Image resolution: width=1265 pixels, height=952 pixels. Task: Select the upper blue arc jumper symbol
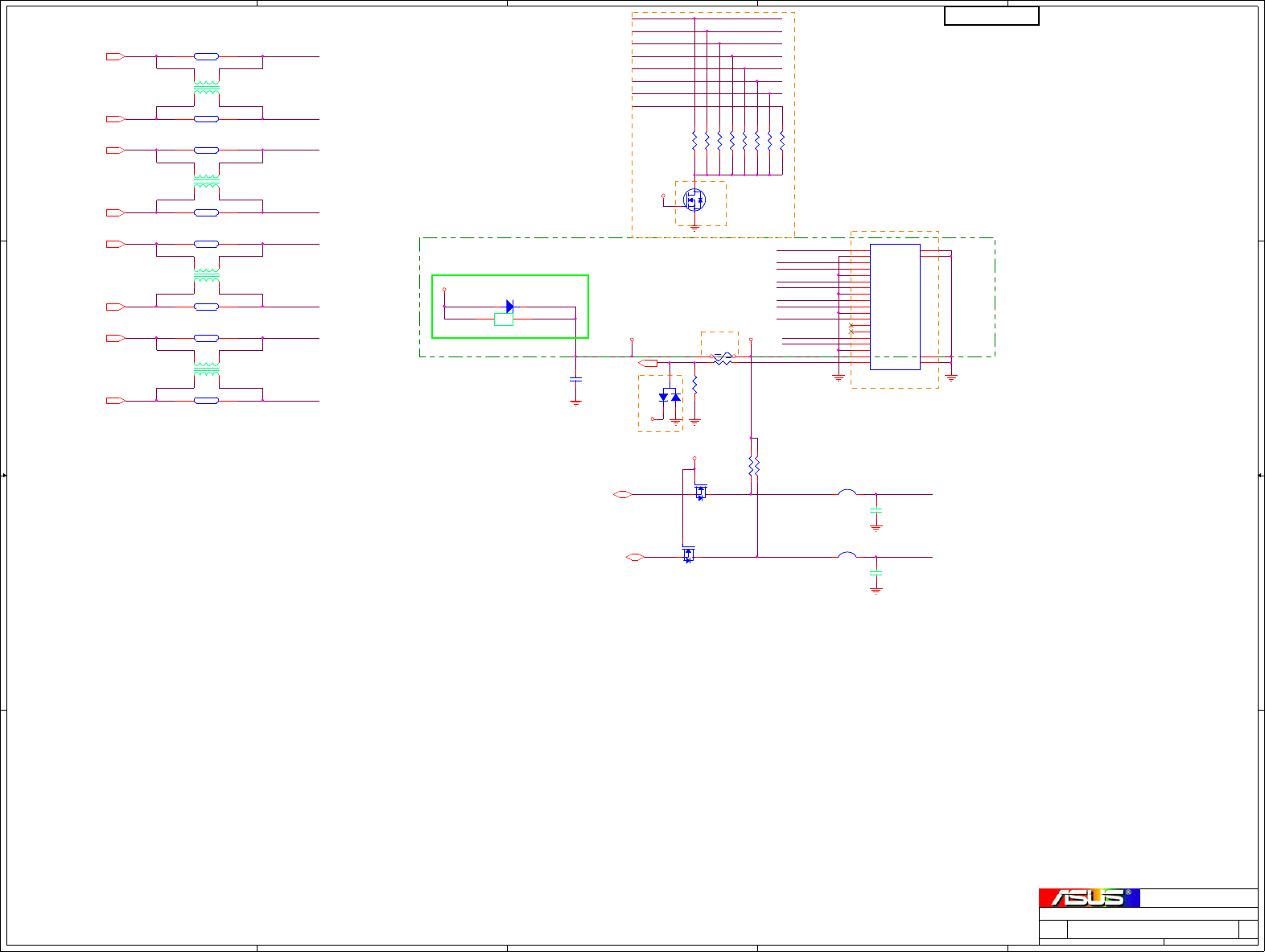click(847, 492)
